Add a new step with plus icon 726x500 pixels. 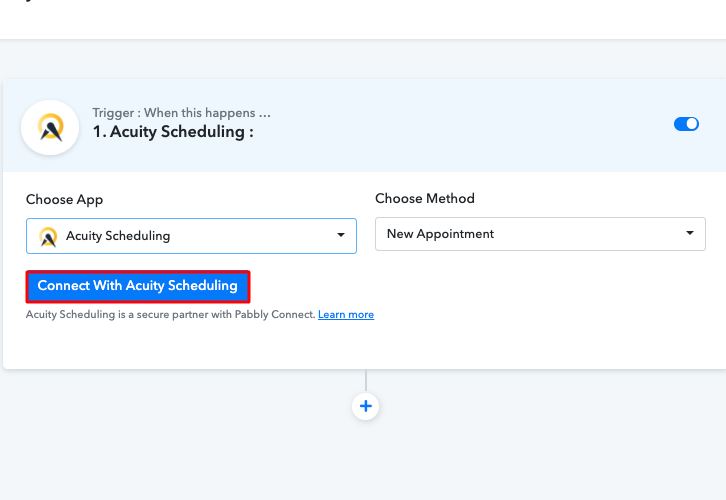click(366, 406)
